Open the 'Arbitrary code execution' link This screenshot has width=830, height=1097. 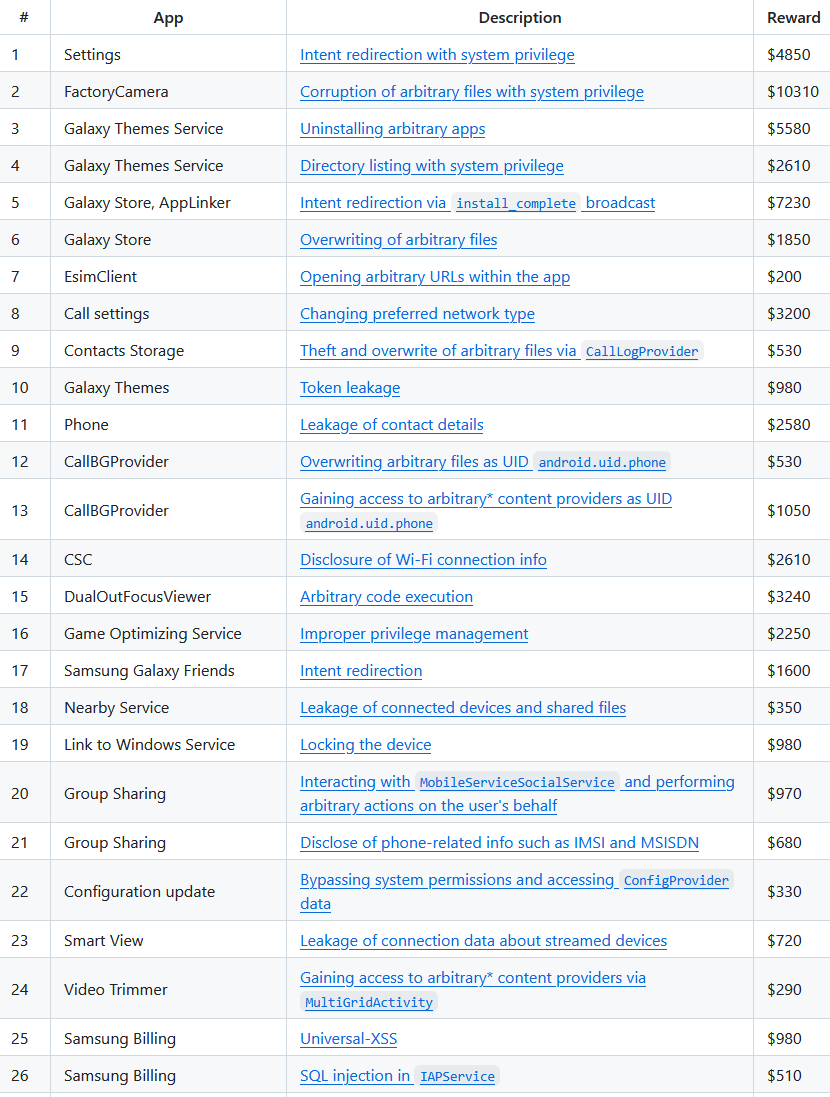[386, 597]
